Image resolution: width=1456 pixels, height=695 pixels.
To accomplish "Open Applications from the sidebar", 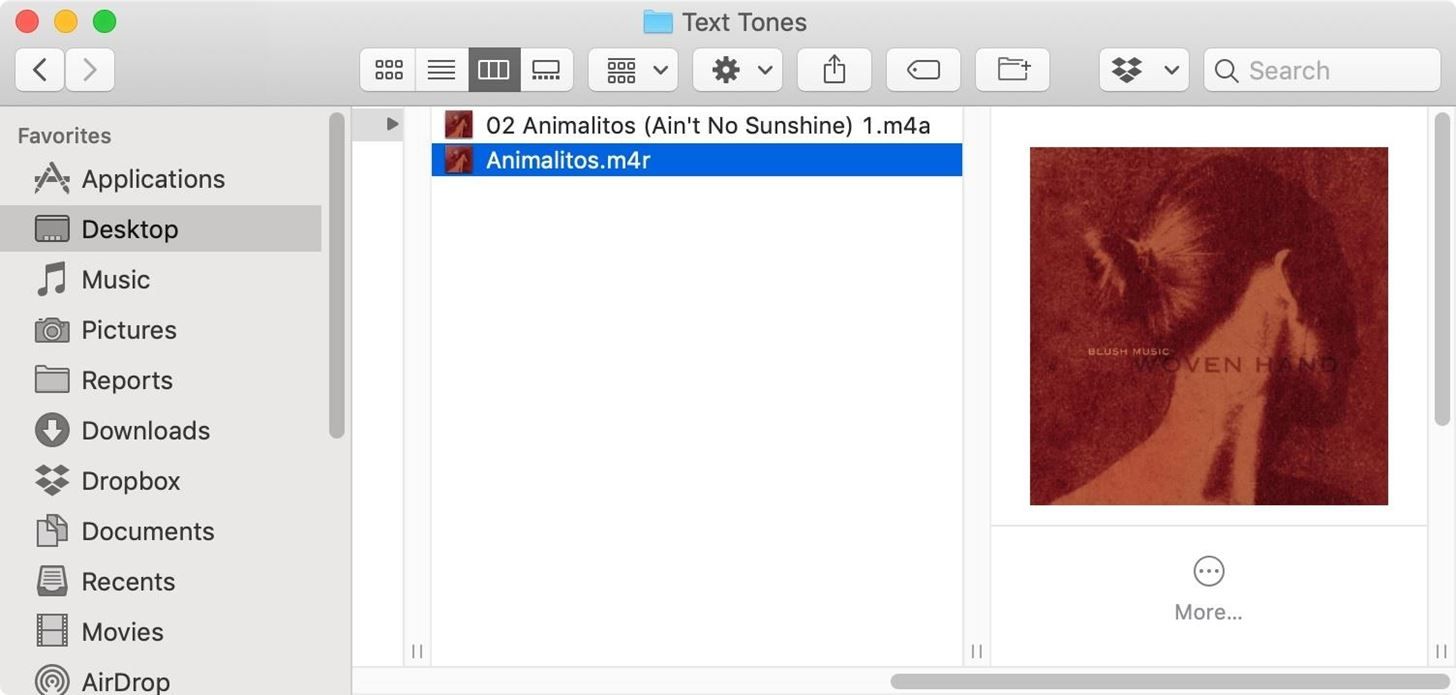I will (153, 179).
